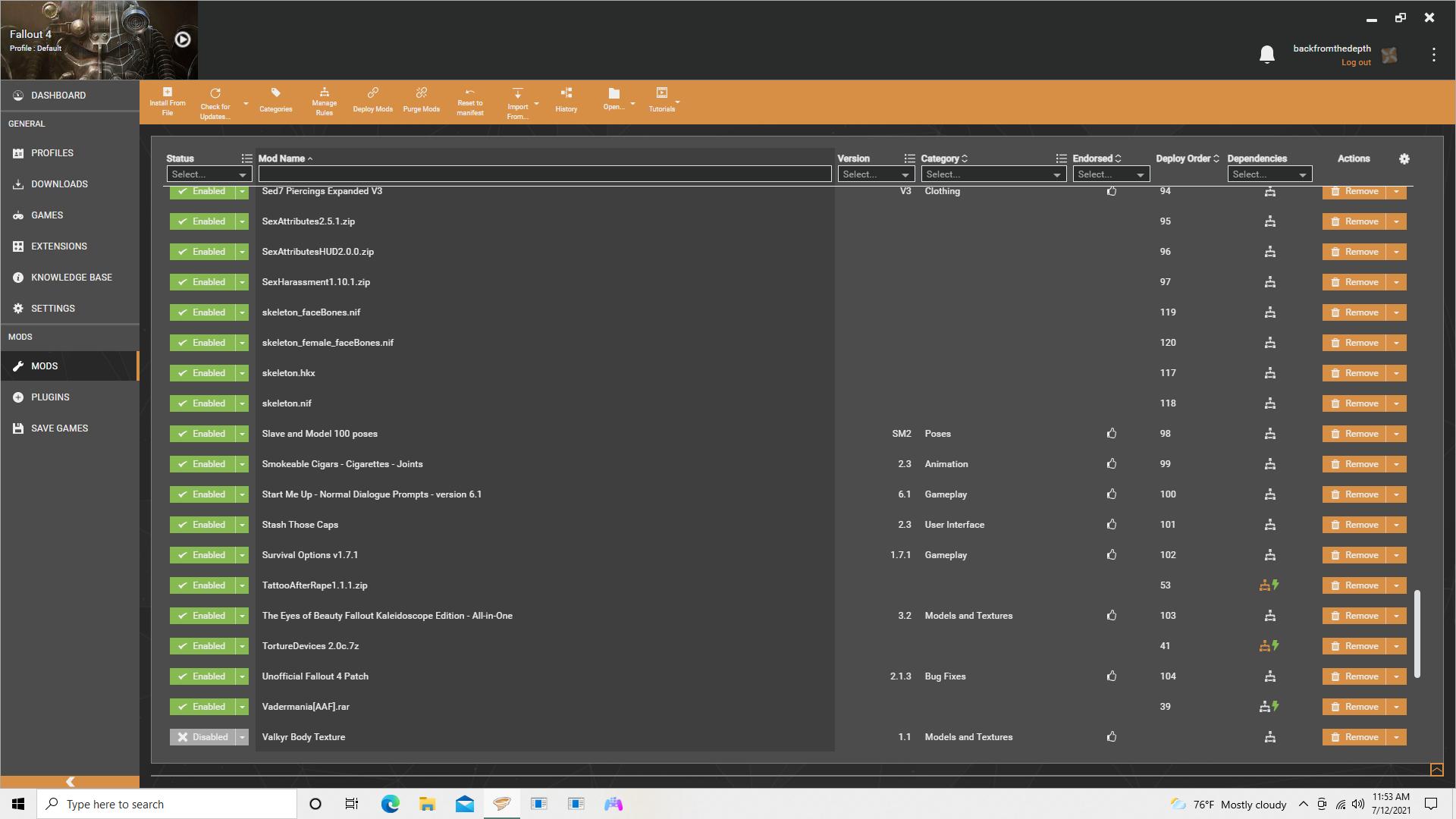Endorse Unofficial Fallout 4 Patch
This screenshot has width=1456, height=819.
(1111, 676)
